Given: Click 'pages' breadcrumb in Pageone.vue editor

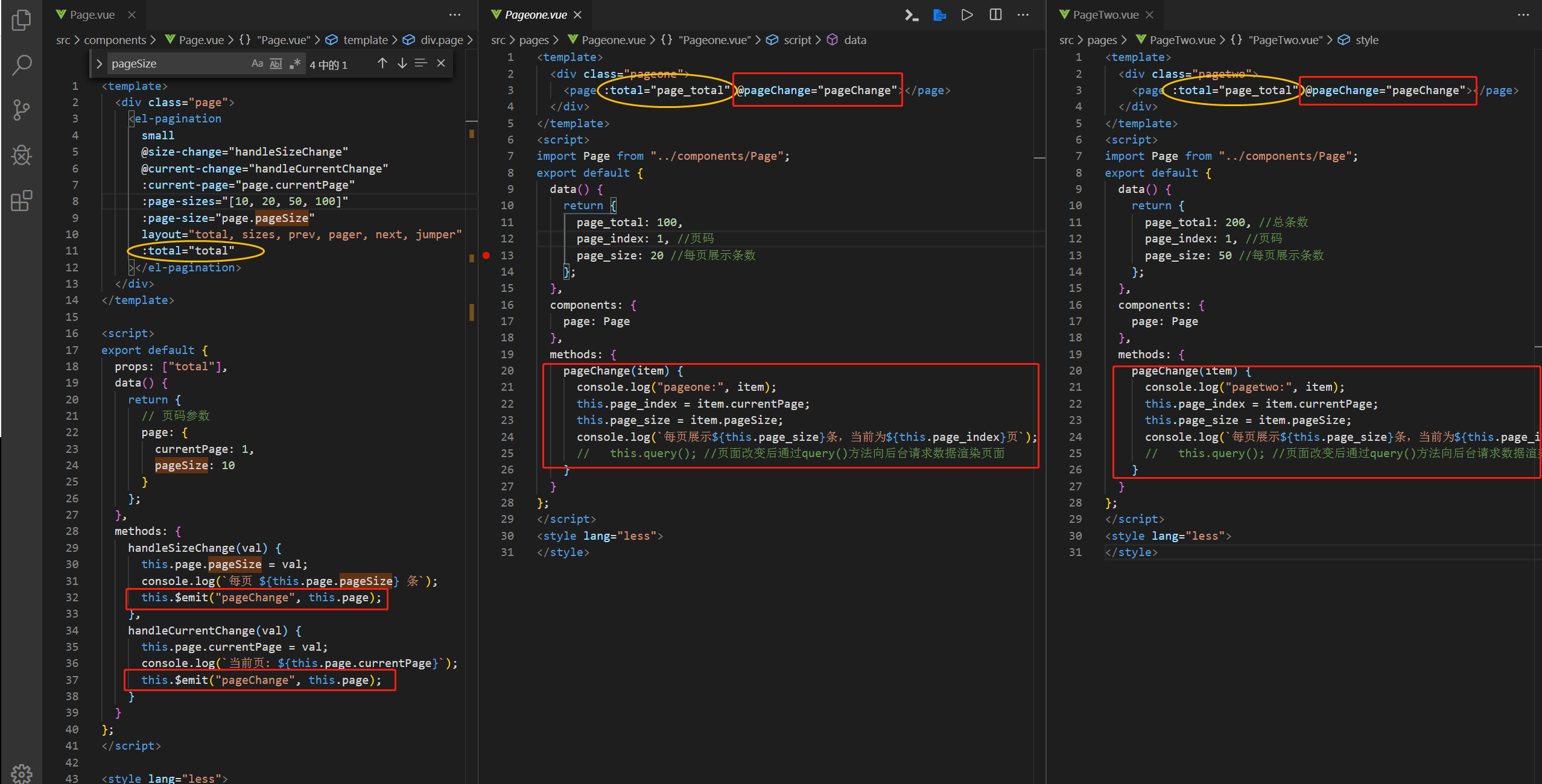Looking at the screenshot, I should 534,40.
